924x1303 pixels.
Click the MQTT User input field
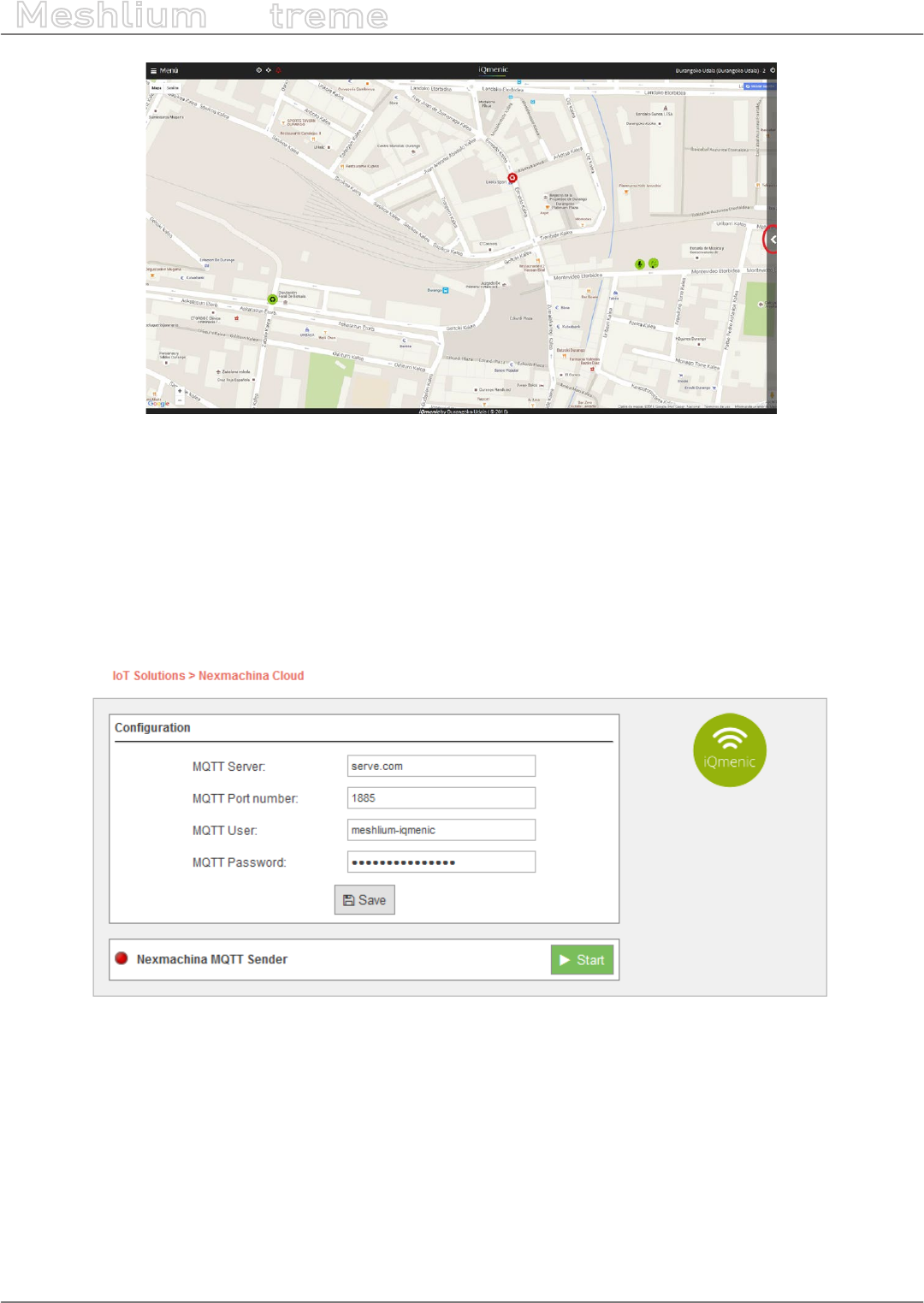(x=441, y=830)
